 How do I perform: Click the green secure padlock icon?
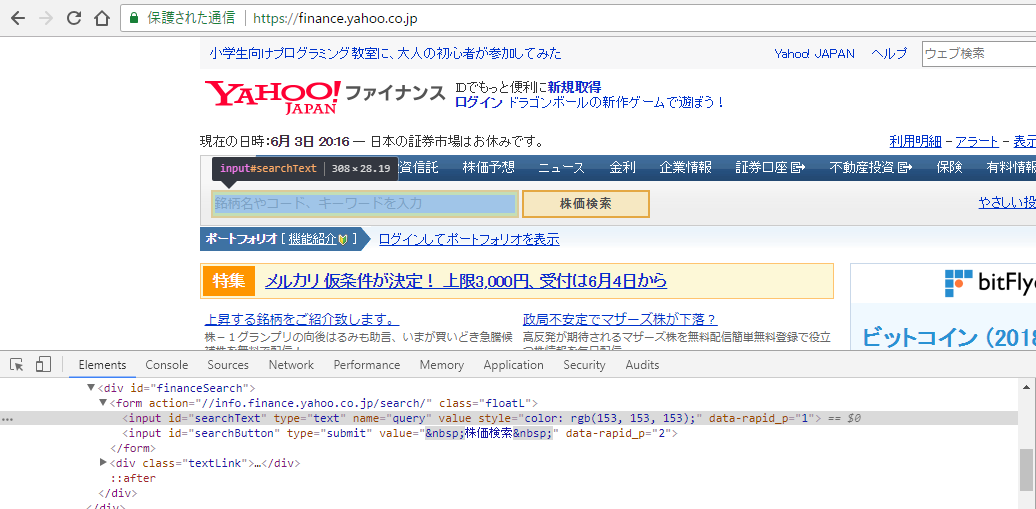pos(134,19)
